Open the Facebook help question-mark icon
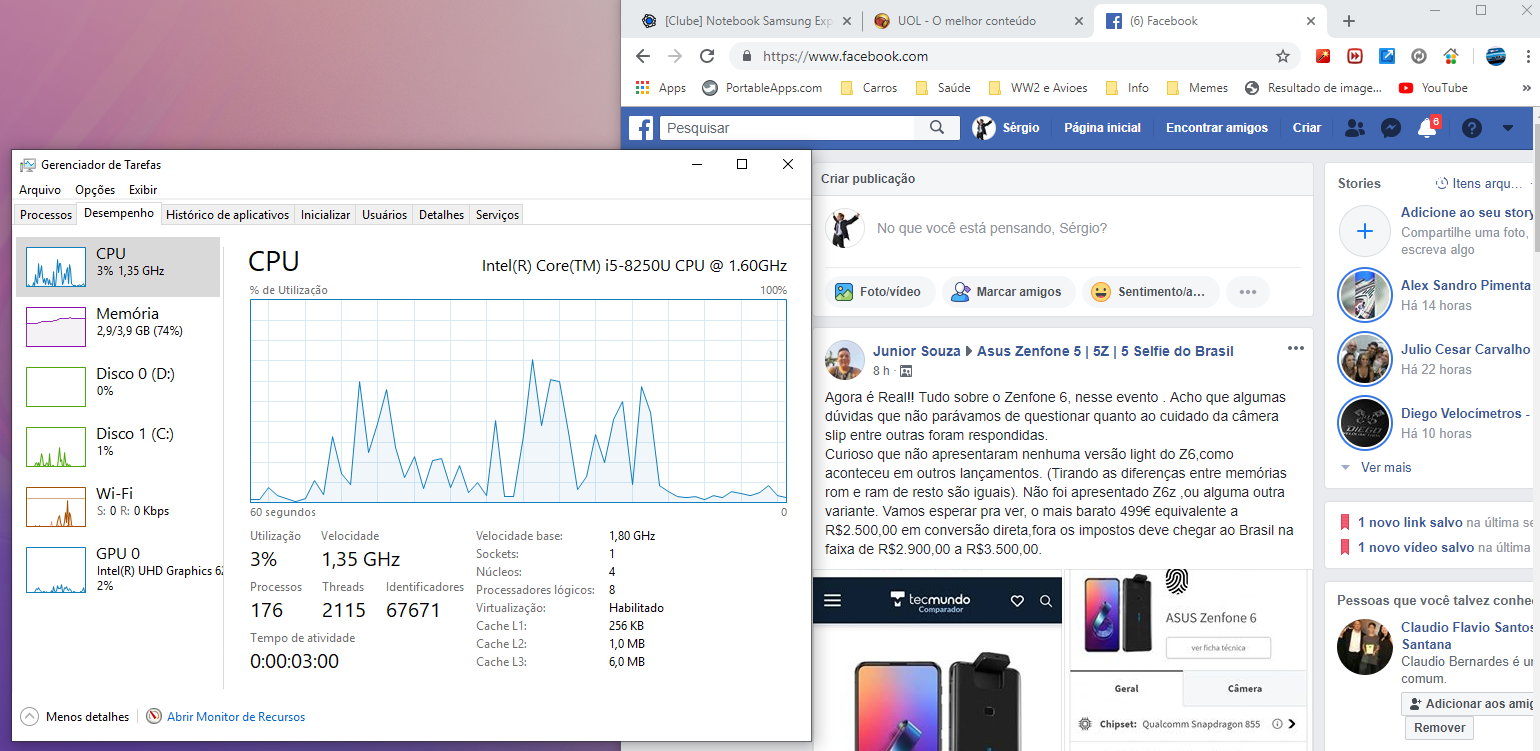1540x751 pixels. pyautogui.click(x=1471, y=128)
